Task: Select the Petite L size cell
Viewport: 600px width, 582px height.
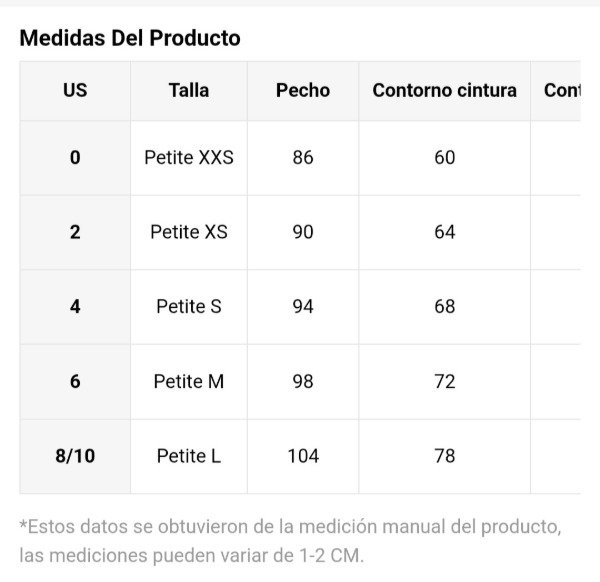Action: [189, 456]
